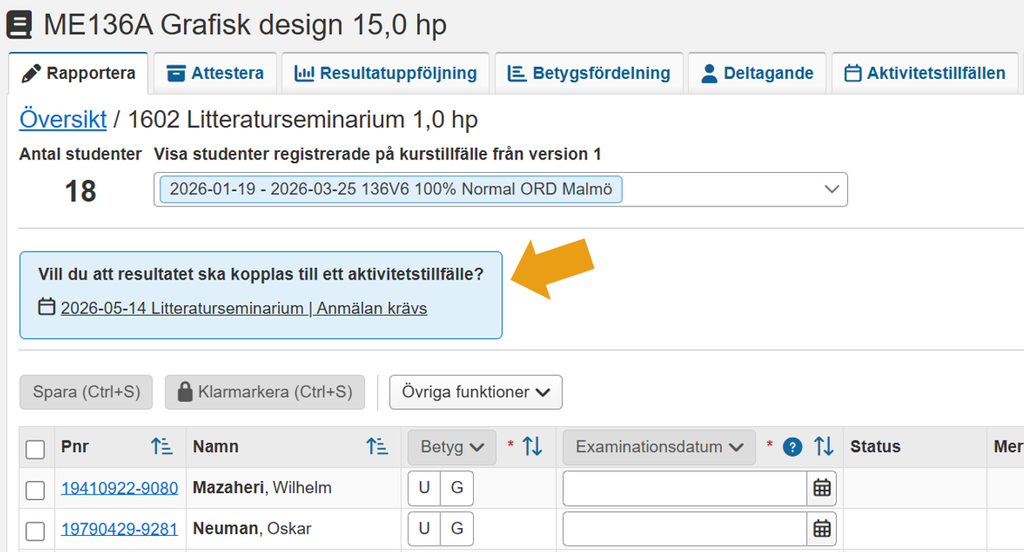The width and height of the screenshot is (1024, 552).
Task: Click the examination date field for Neuman
Action: pyautogui.click(x=684, y=528)
